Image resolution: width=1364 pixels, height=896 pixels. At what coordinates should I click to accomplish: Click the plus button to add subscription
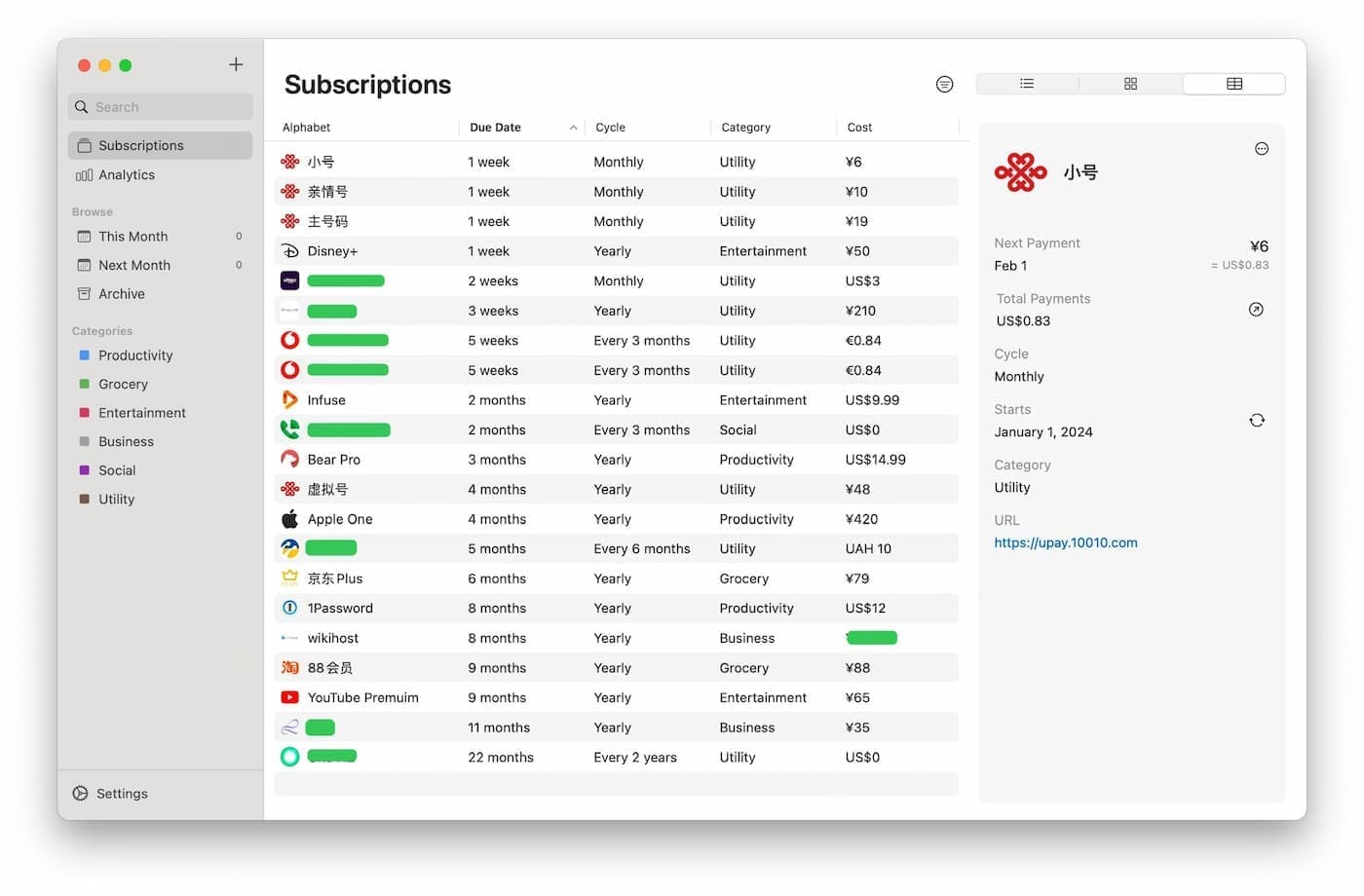pyautogui.click(x=236, y=64)
